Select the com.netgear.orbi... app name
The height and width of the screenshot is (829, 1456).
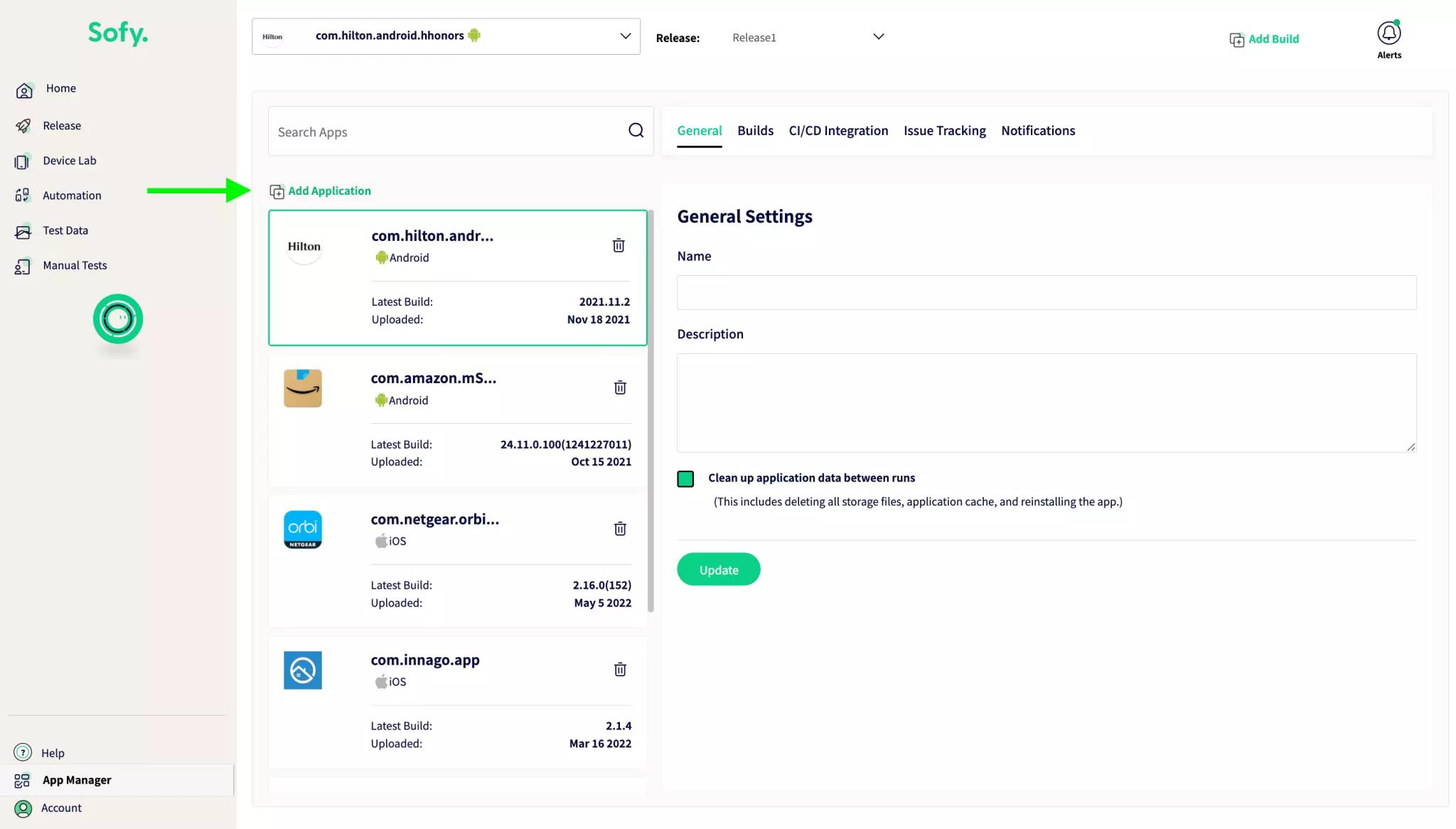click(x=435, y=520)
